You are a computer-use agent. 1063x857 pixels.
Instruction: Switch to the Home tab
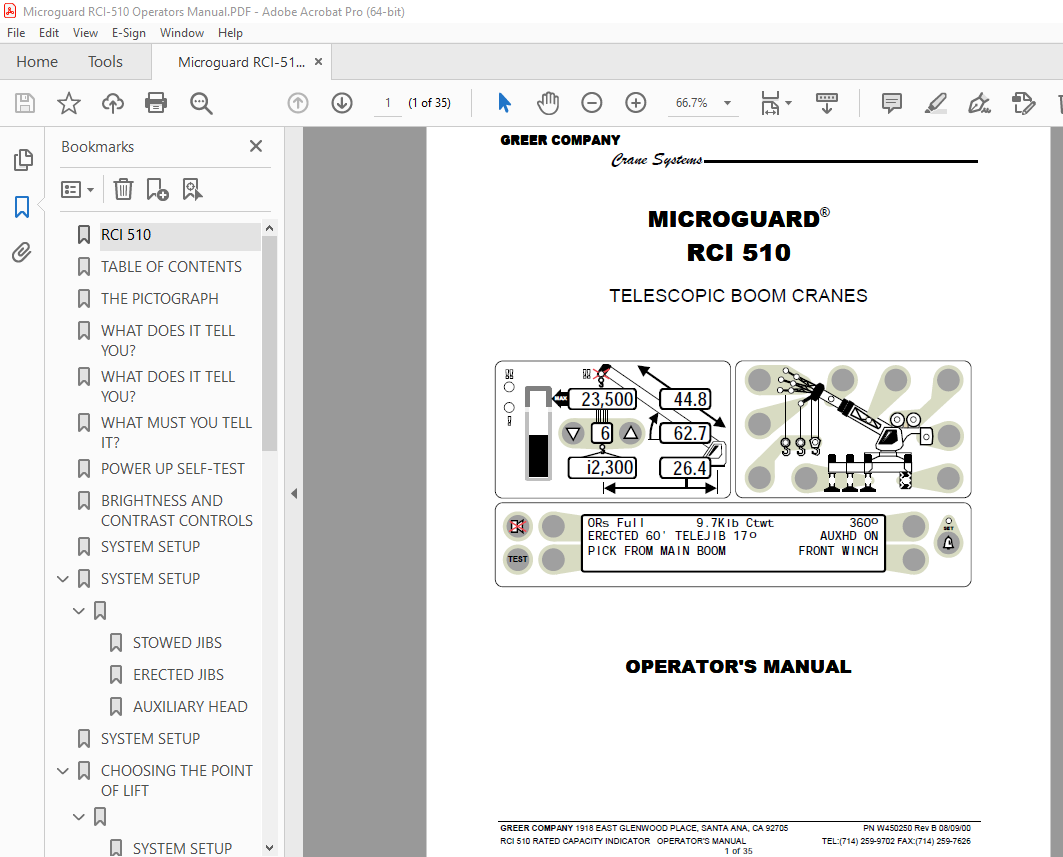point(37,62)
